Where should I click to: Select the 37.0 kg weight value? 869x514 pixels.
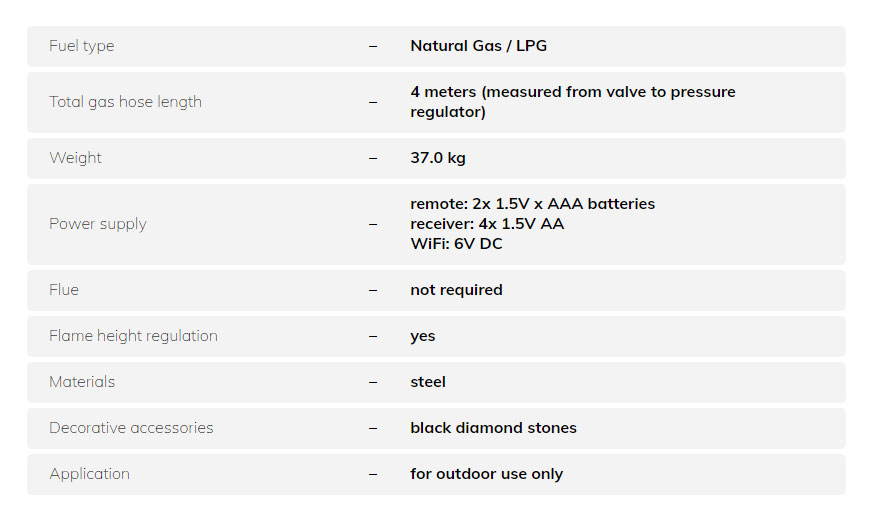(437, 158)
